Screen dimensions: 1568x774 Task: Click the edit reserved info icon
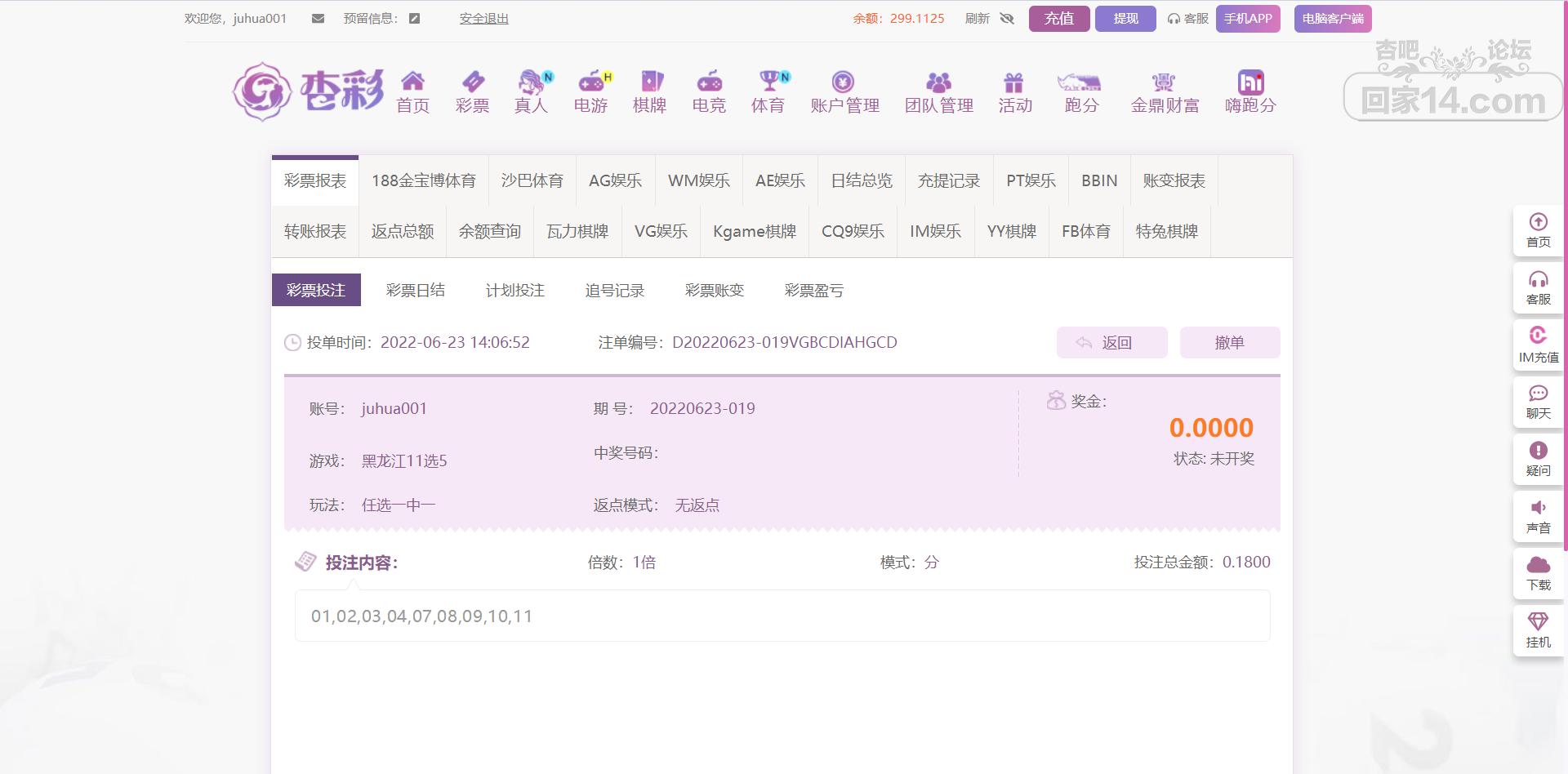pyautogui.click(x=415, y=19)
